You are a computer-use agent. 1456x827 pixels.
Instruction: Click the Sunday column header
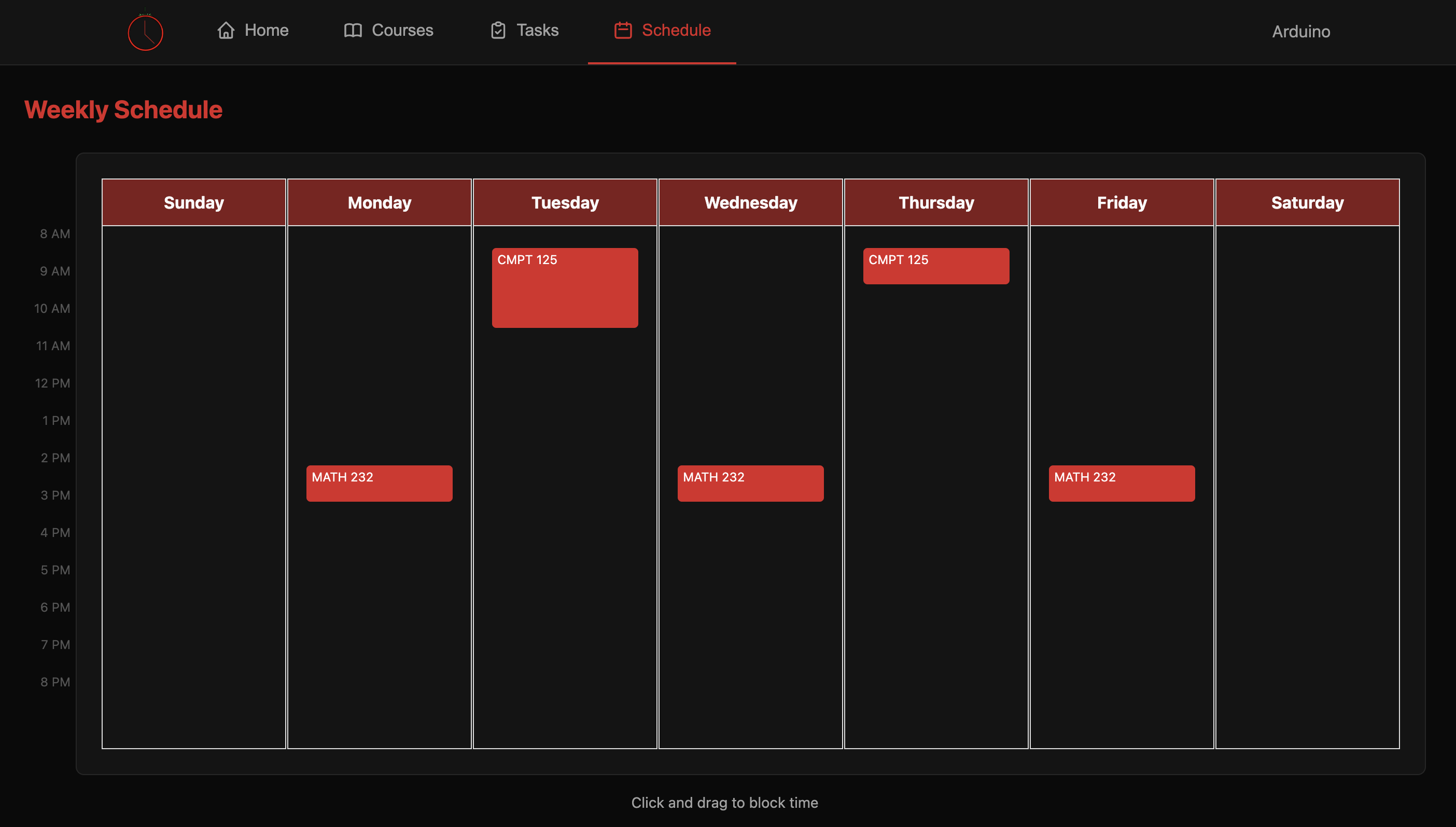(x=193, y=203)
